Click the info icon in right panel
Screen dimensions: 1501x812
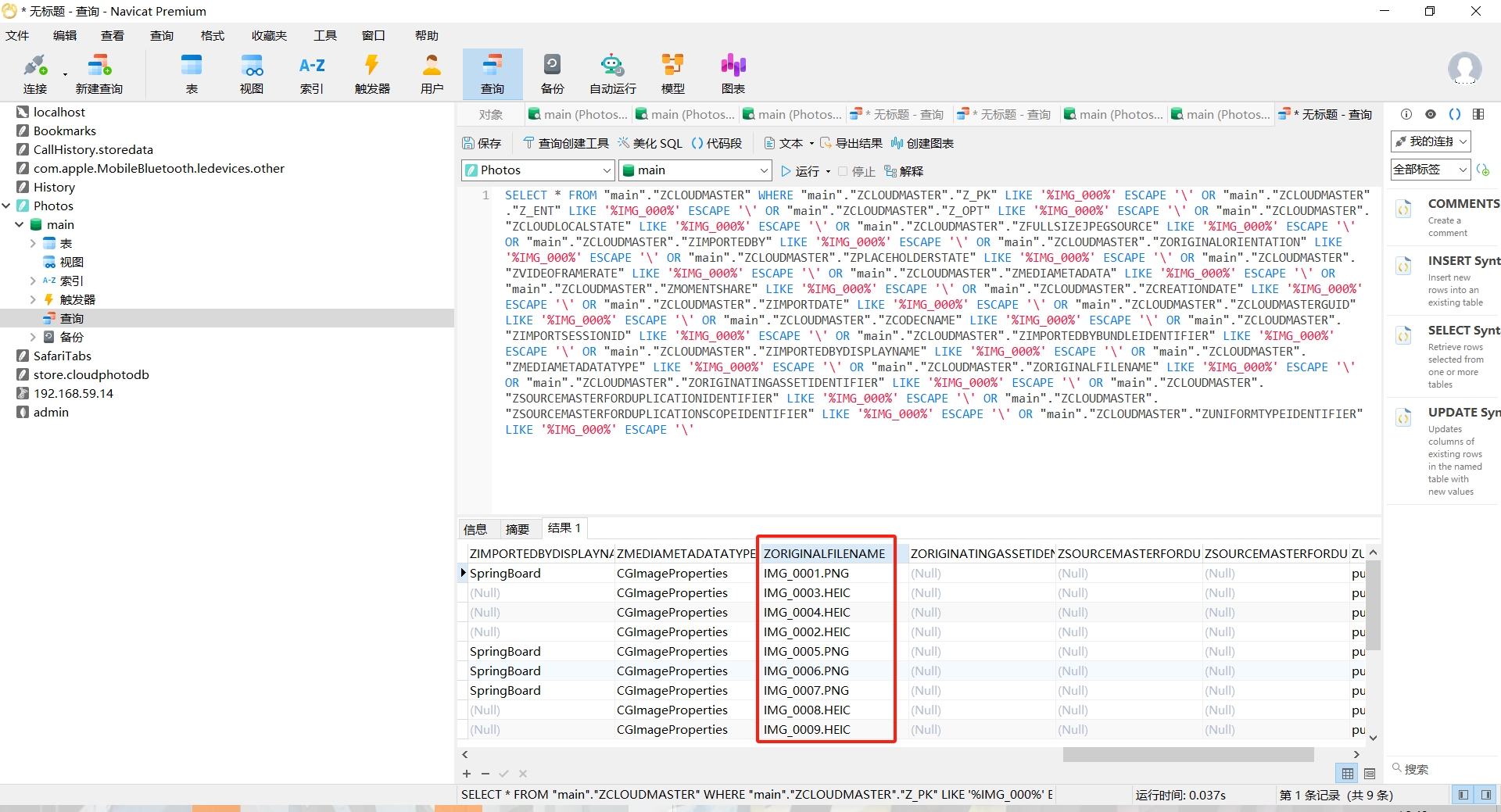(1406, 114)
